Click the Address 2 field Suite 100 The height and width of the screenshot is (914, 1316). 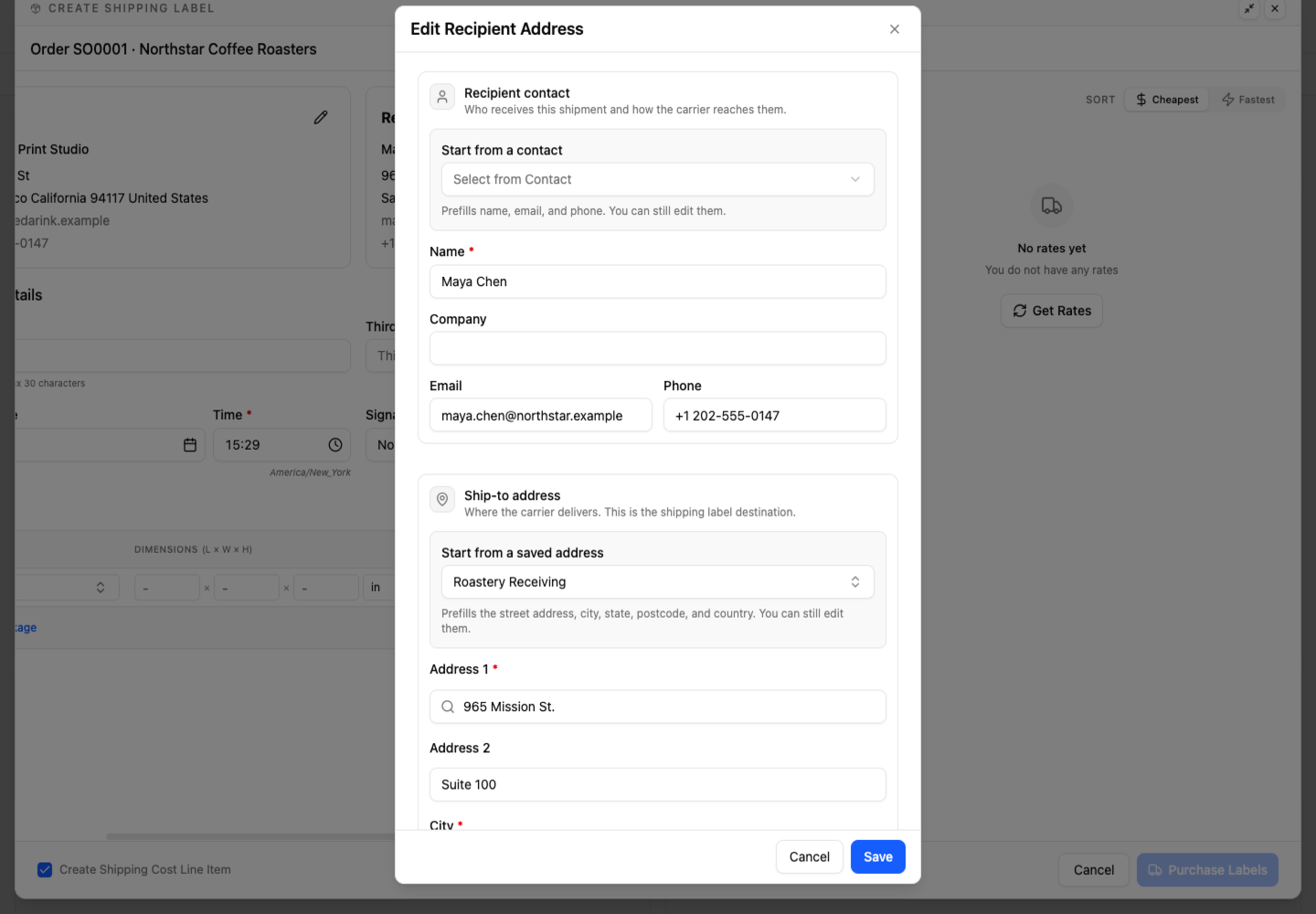coord(658,784)
